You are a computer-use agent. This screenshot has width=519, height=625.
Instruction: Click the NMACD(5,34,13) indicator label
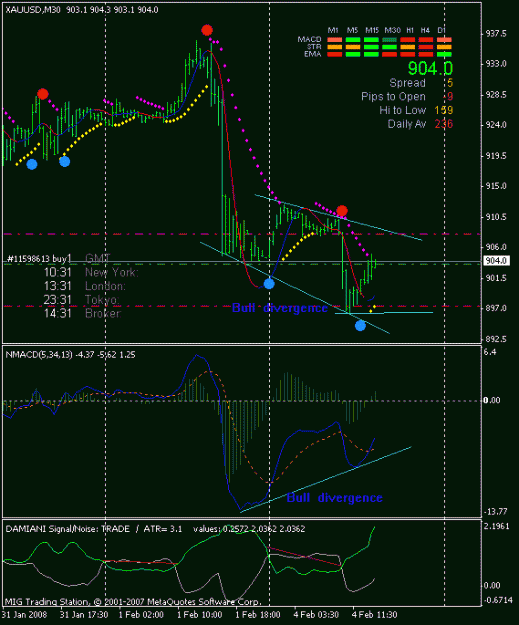pyautogui.click(x=71, y=354)
